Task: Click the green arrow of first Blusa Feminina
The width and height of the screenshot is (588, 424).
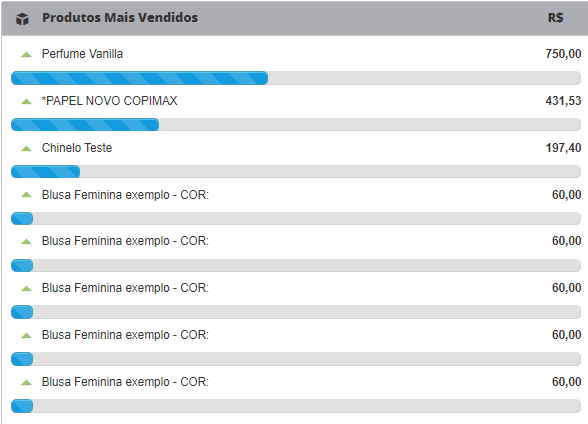Action: pos(26,195)
